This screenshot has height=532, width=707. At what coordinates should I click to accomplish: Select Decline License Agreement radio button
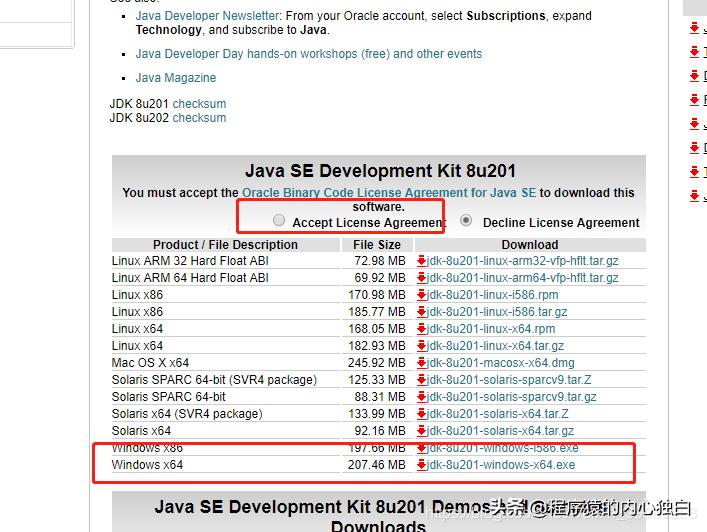tap(466, 221)
